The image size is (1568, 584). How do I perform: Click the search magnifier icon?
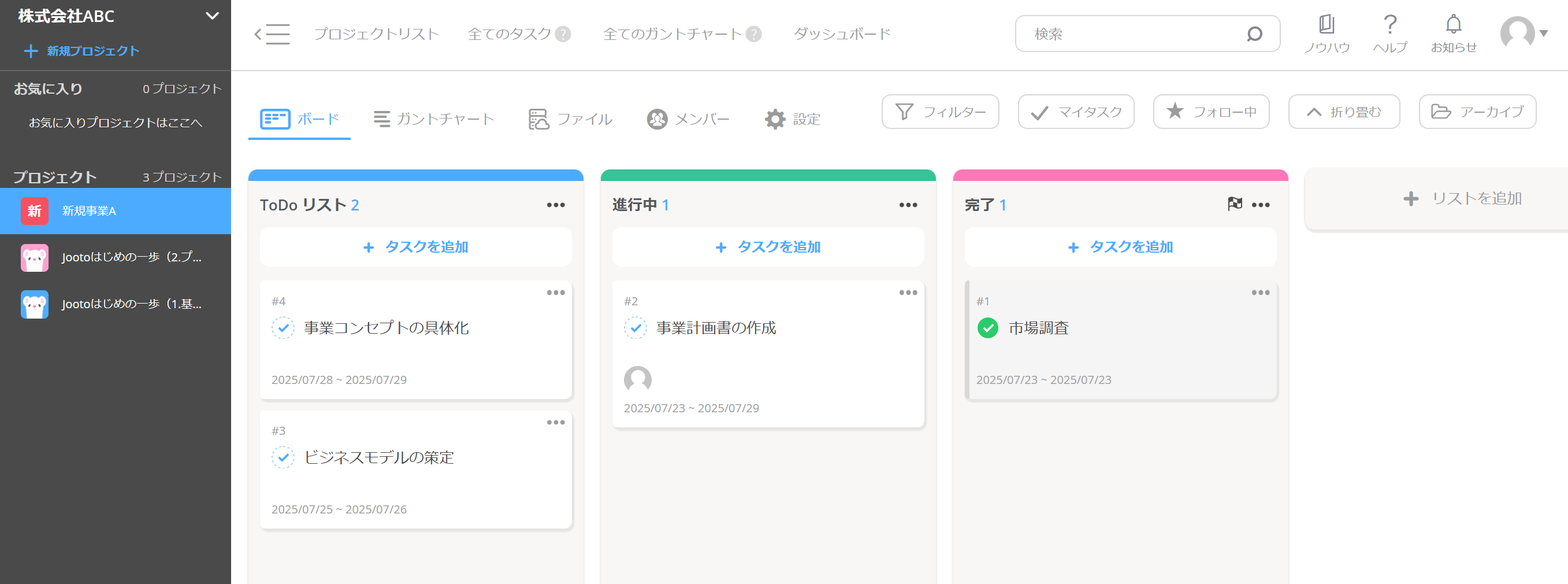point(1256,35)
